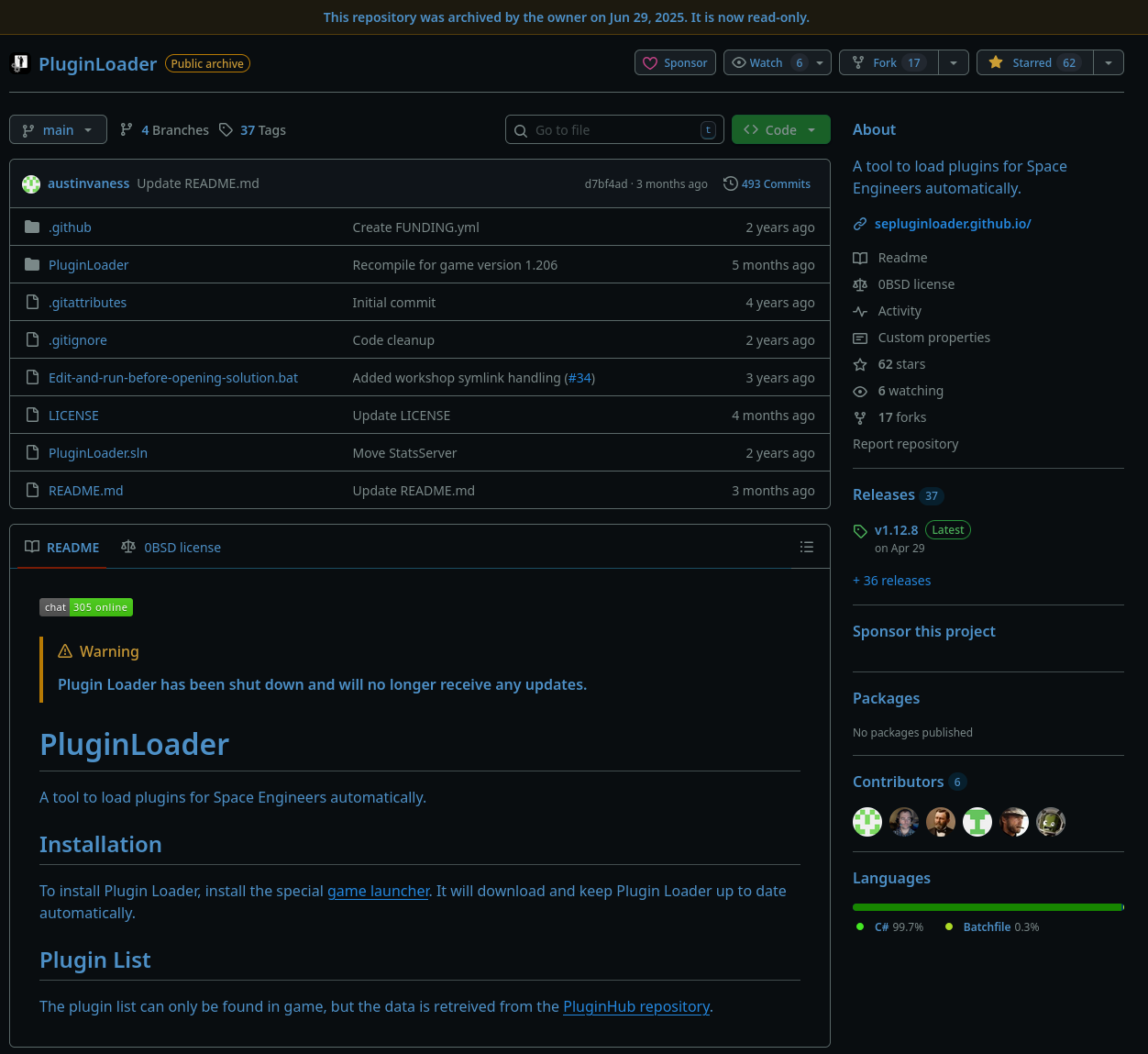This screenshot has height=1054, width=1148.
Task: Click the PluginLoader folder icon
Action: click(32, 264)
